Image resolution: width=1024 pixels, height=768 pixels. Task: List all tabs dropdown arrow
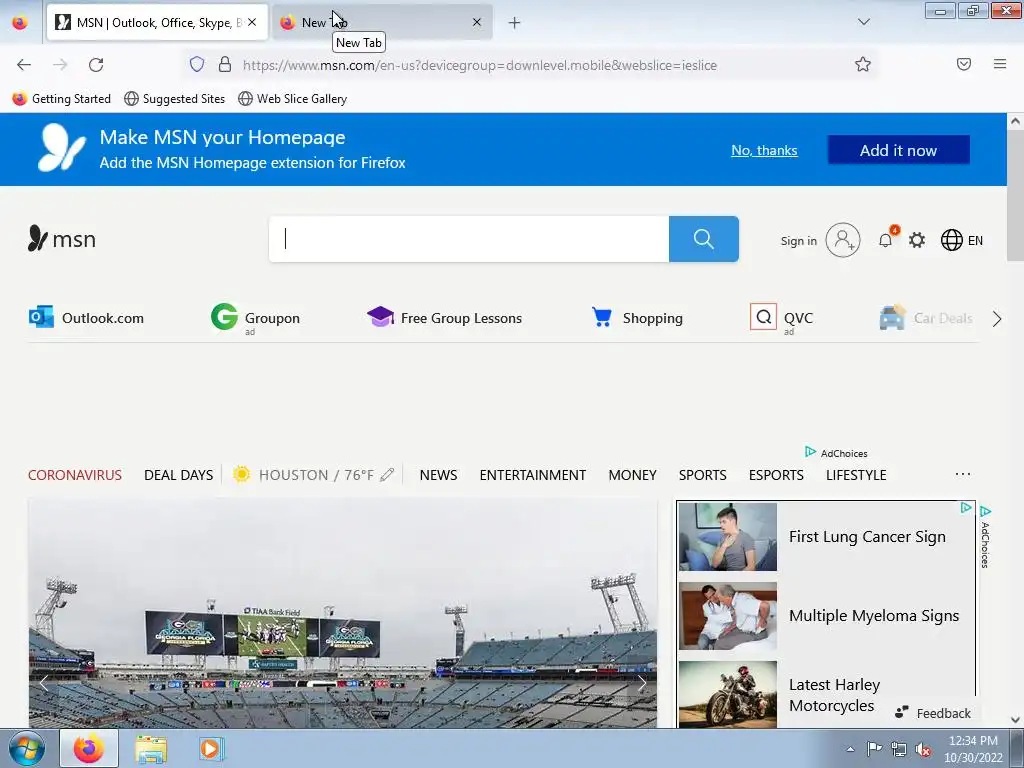pyautogui.click(x=863, y=22)
